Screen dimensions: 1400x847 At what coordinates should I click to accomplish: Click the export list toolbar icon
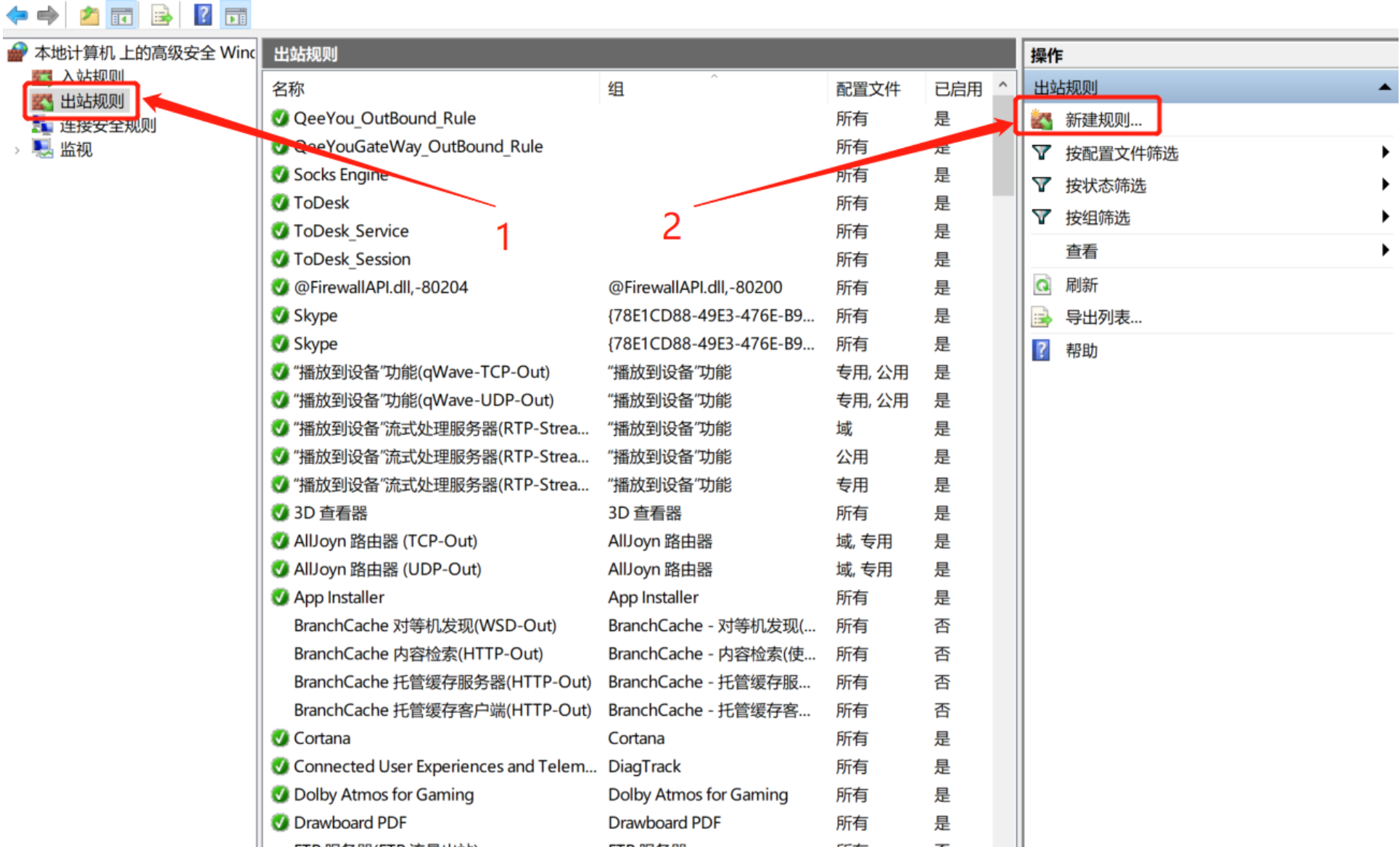[161, 15]
